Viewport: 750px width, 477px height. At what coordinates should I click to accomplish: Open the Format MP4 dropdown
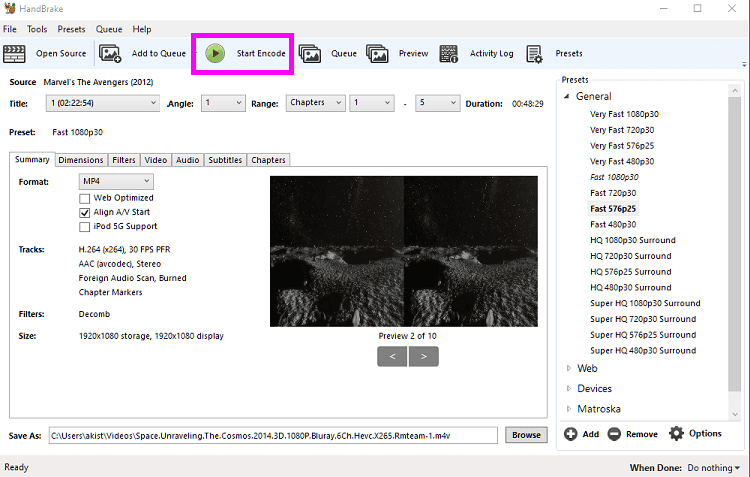coord(116,181)
